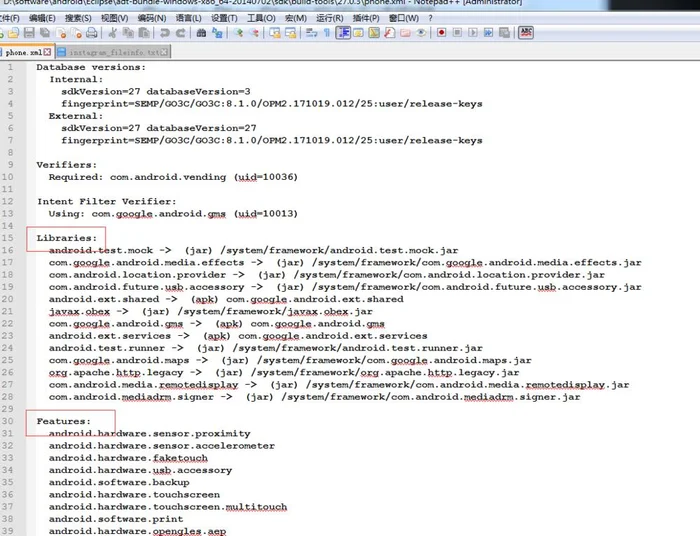
Task: Click the android.software.backup line
Action: coord(119,482)
